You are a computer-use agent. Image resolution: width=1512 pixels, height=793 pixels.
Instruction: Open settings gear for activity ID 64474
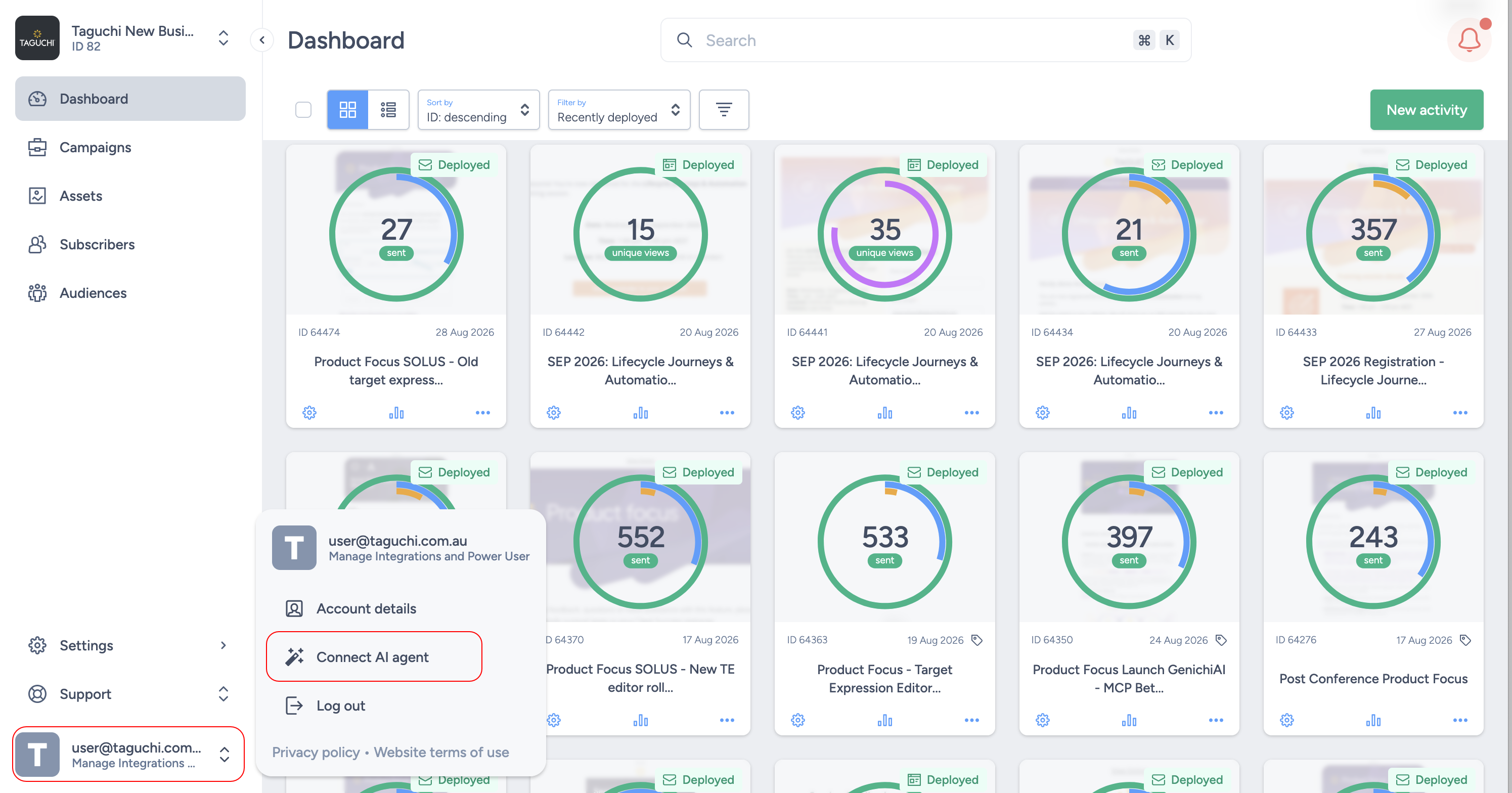pos(309,413)
